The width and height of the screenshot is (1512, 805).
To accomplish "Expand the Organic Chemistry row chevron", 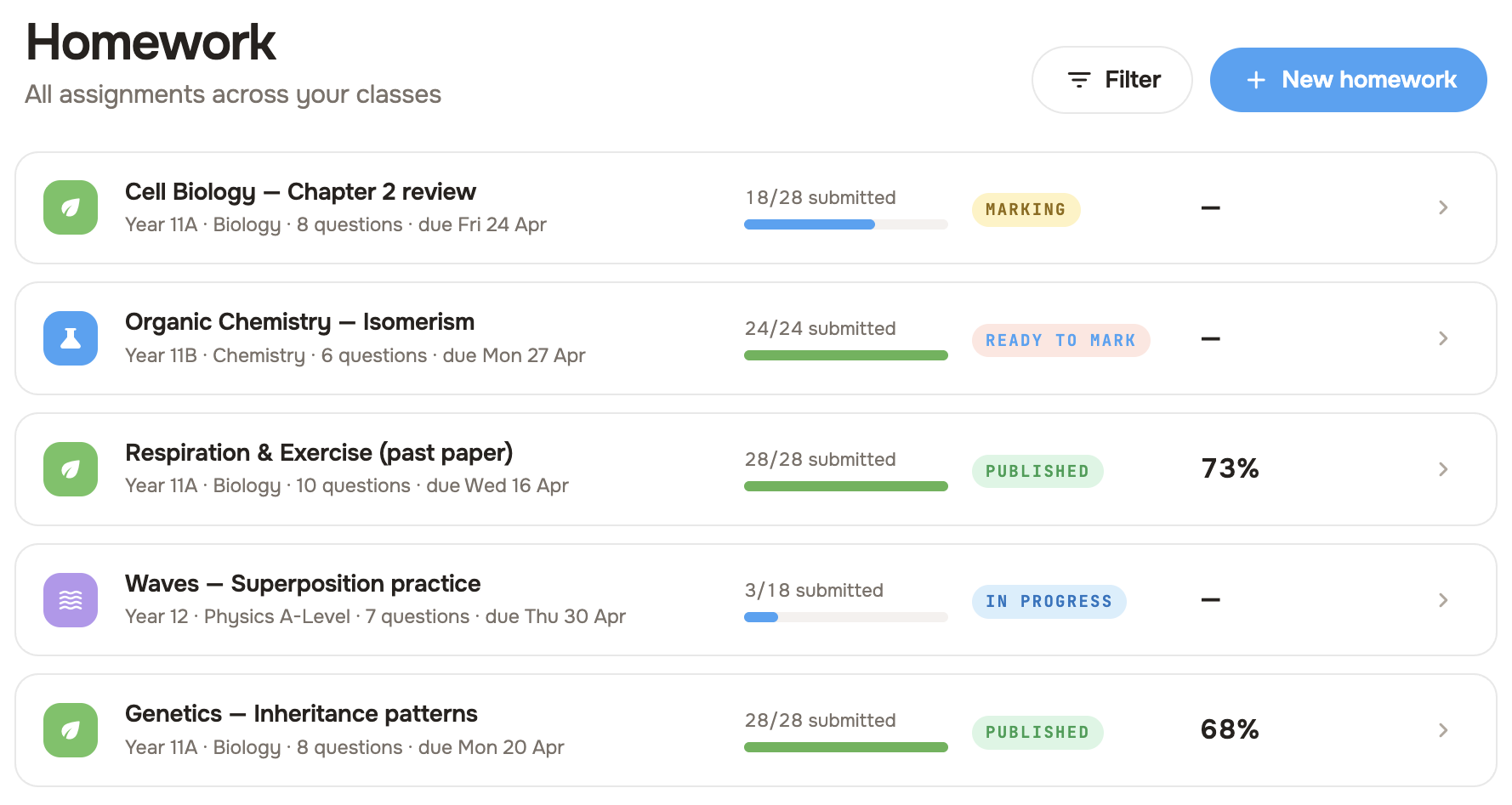I will pos(1443,338).
